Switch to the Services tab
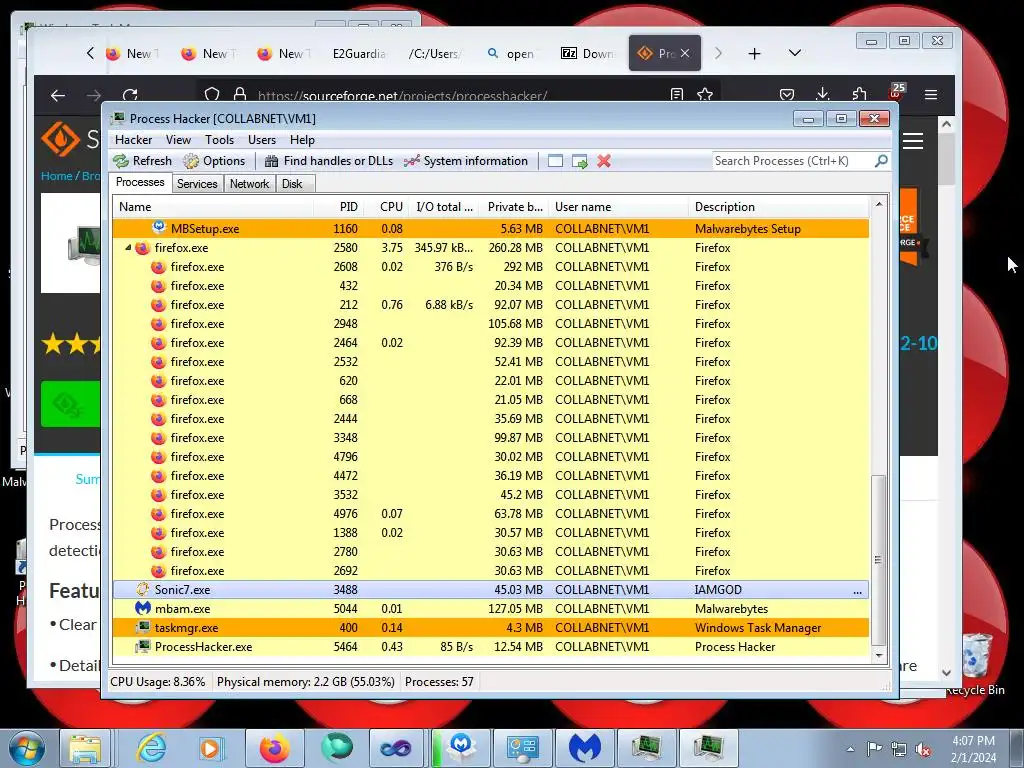 197,184
